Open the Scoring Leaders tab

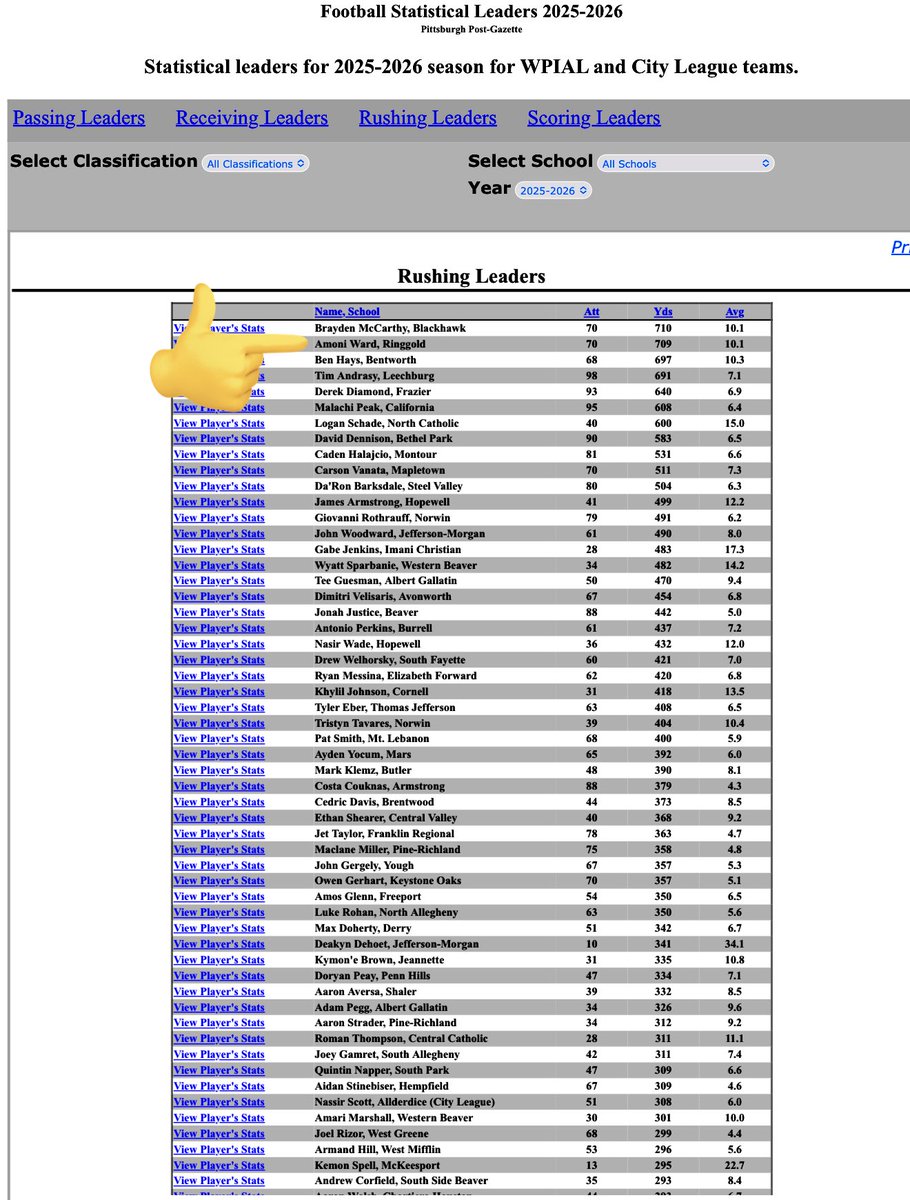pos(594,118)
